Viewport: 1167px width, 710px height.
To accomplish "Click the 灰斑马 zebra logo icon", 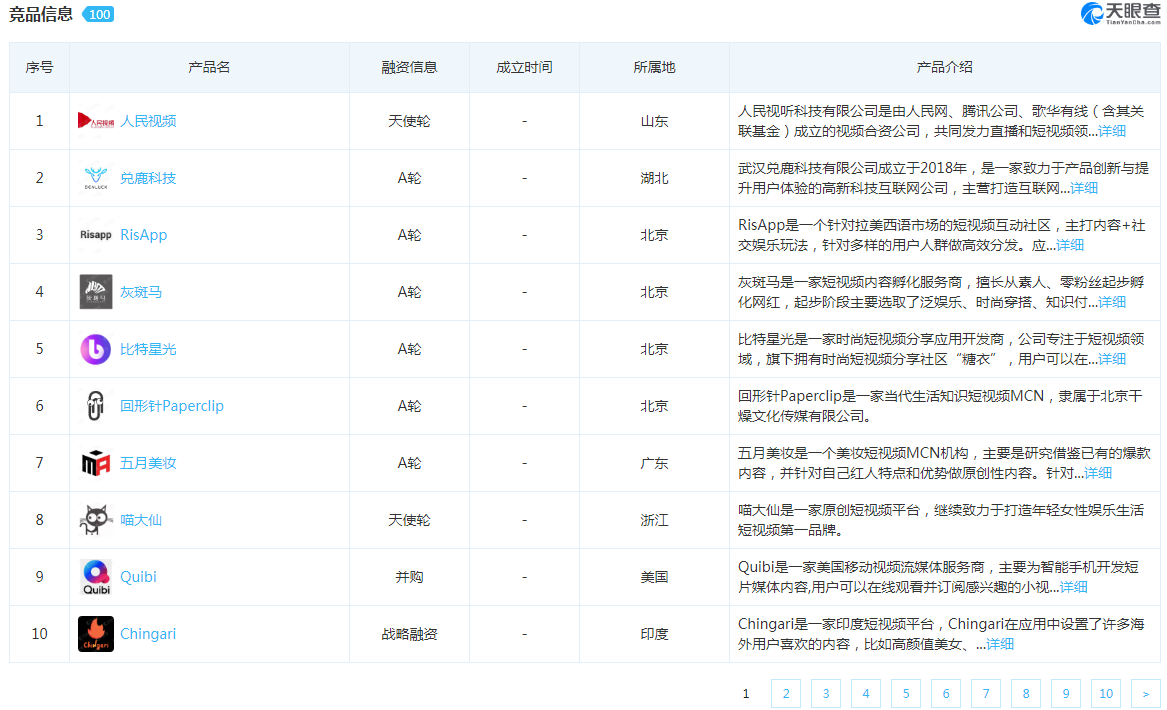I will (x=95, y=292).
